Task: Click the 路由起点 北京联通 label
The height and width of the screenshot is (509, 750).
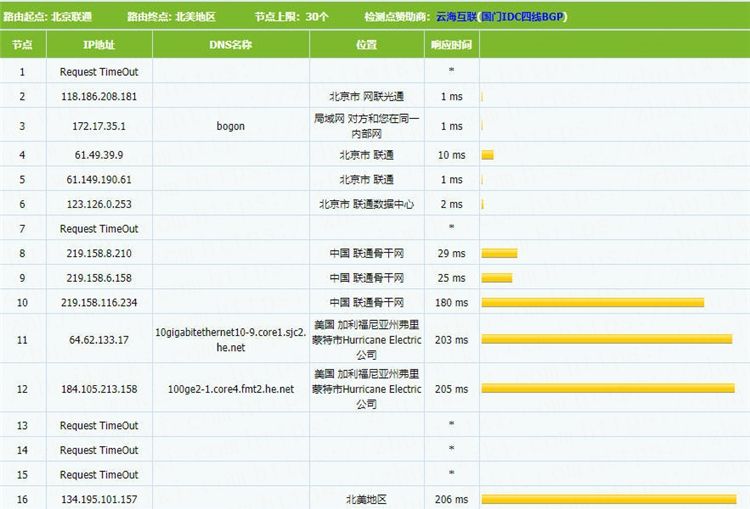Action: pos(47,16)
